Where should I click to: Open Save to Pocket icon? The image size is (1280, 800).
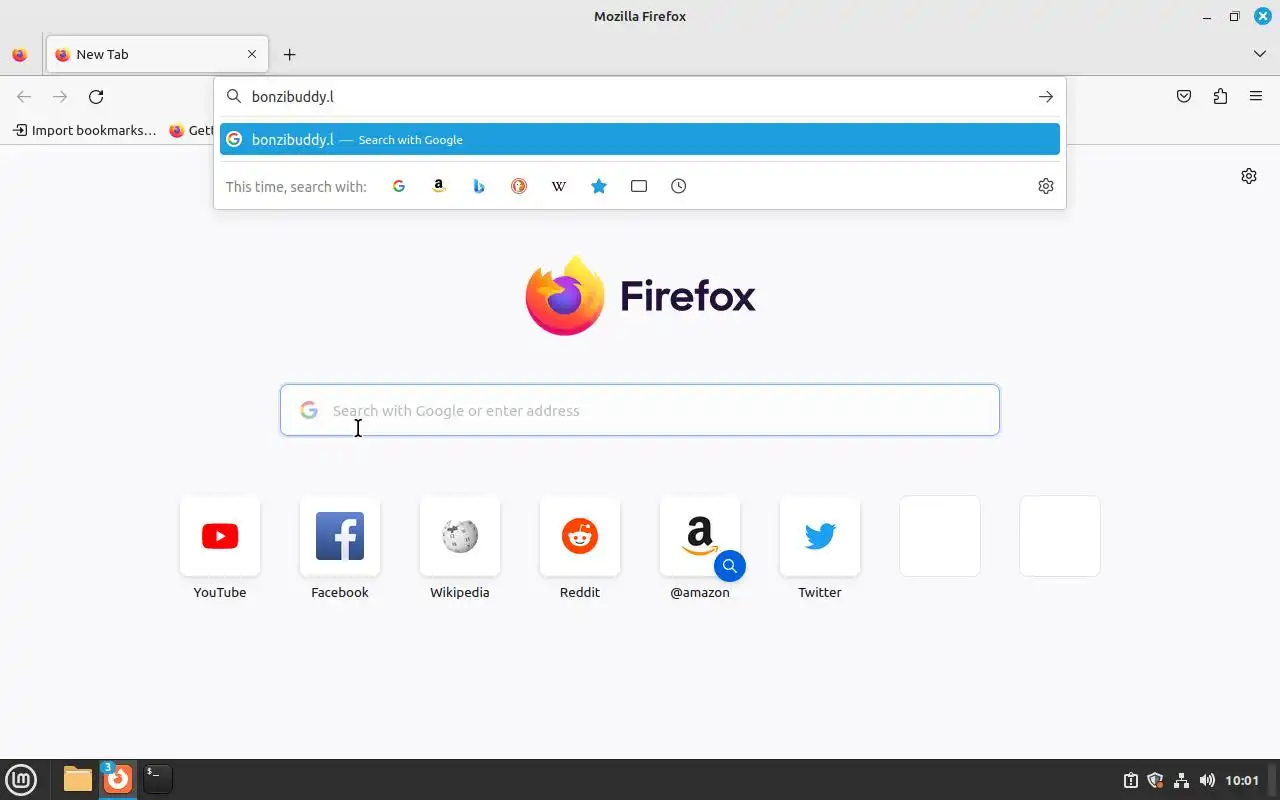[1184, 97]
